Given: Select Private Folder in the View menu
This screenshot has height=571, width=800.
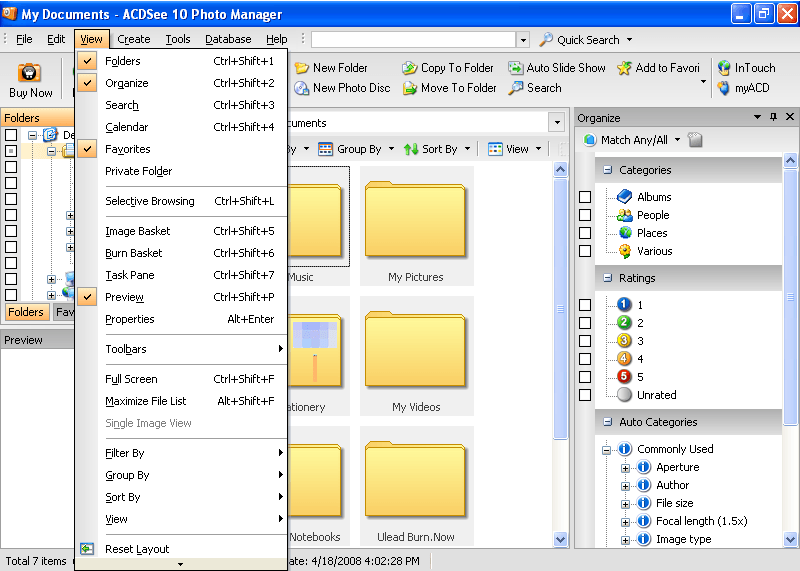Looking at the screenshot, I should point(181,171).
